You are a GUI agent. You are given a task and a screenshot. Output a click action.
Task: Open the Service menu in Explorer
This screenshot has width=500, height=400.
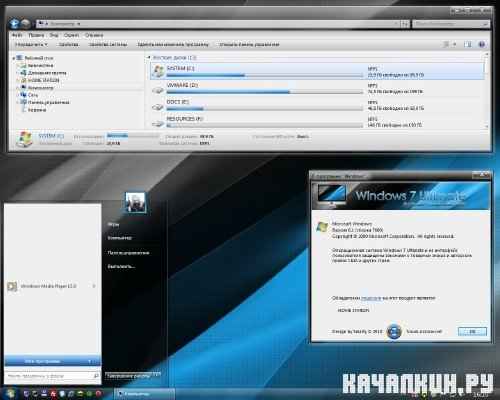(71, 35)
